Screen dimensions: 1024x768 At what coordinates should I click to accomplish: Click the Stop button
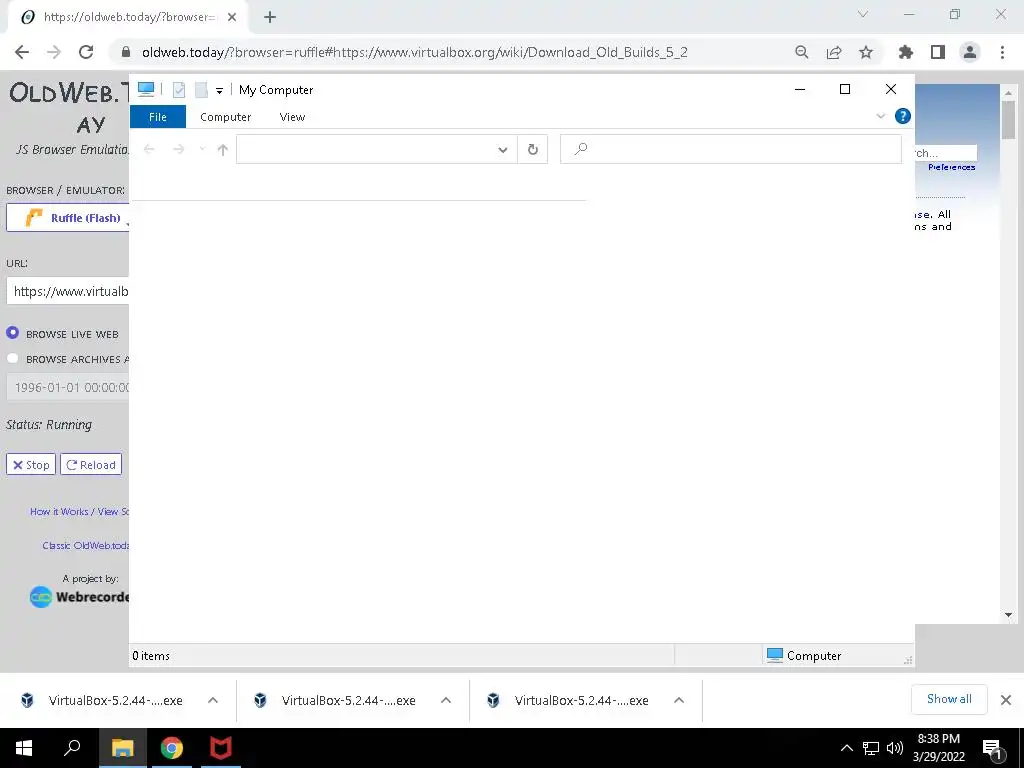pos(31,464)
